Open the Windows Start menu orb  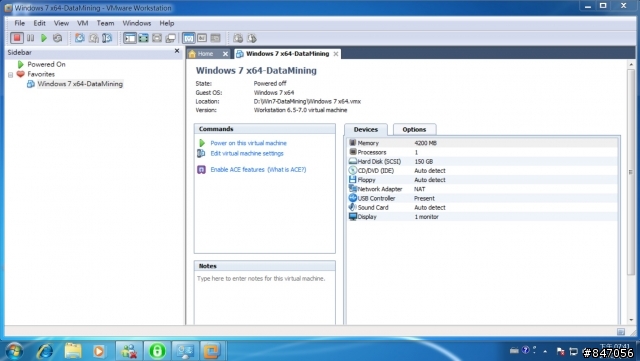click(x=14, y=351)
